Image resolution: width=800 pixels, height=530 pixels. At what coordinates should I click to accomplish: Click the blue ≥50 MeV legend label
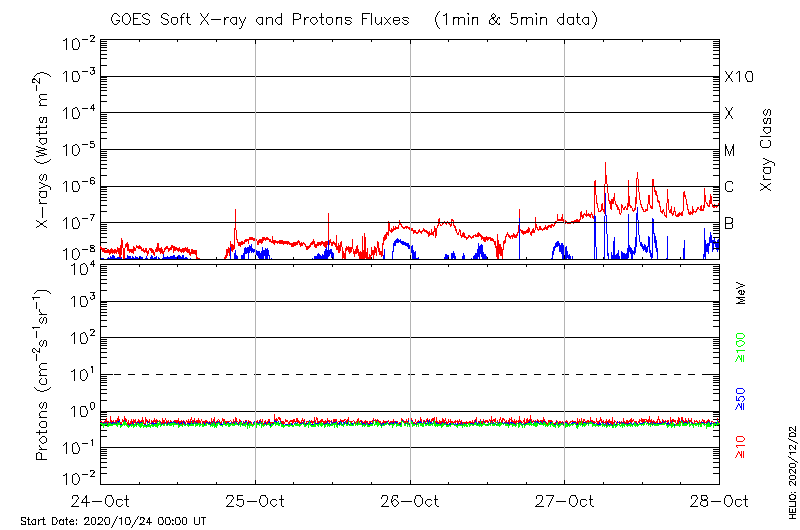tap(741, 400)
